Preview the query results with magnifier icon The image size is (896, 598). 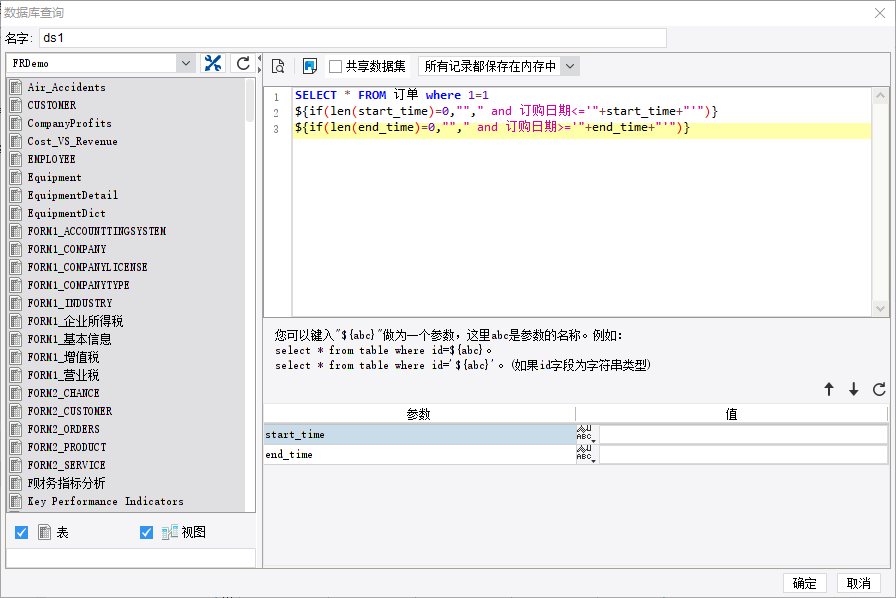[x=278, y=66]
